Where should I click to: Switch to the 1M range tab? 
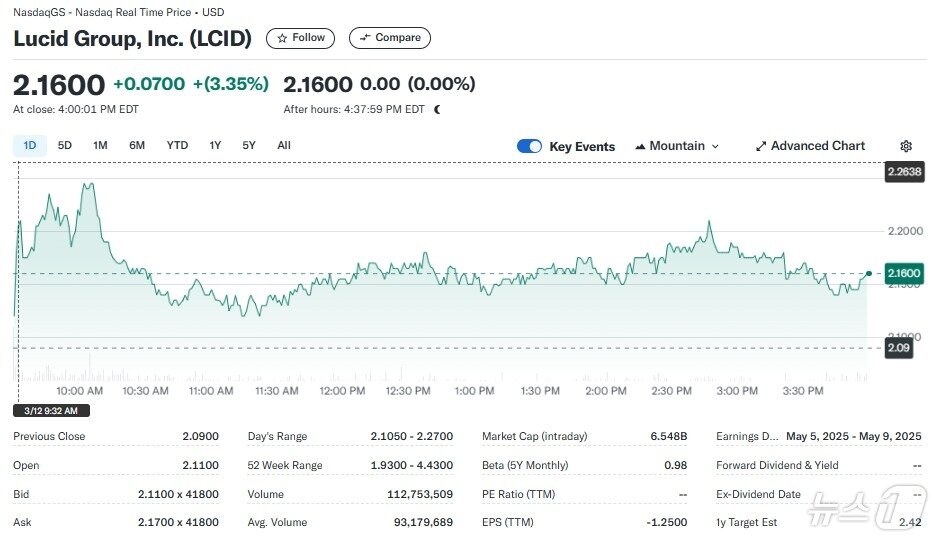click(x=100, y=145)
